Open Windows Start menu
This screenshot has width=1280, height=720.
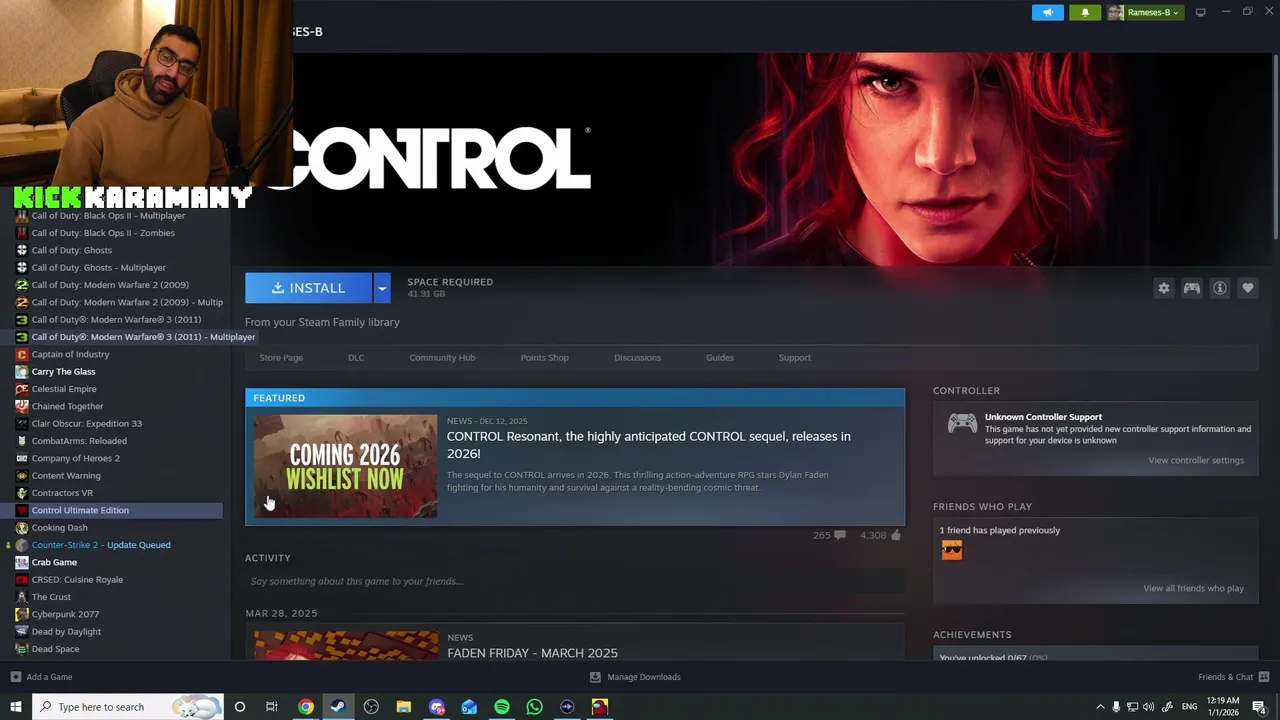15,707
